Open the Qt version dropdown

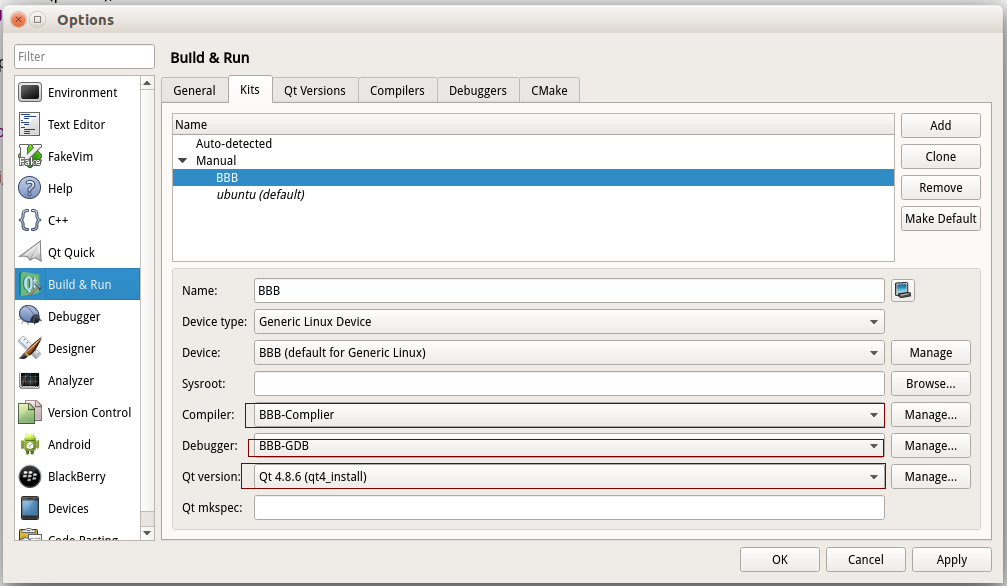(569, 476)
